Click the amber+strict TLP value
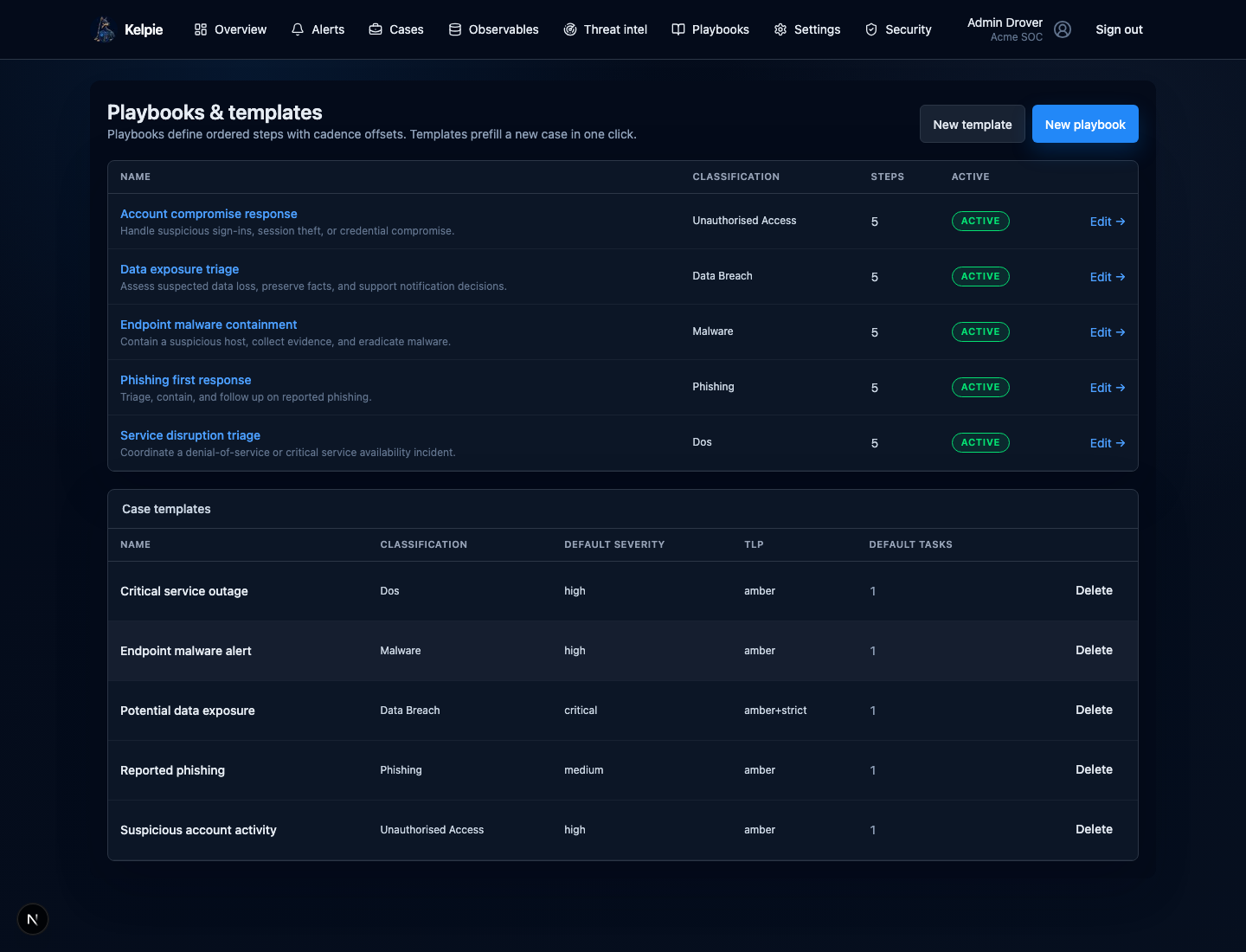Image resolution: width=1246 pixels, height=952 pixels. [775, 711]
